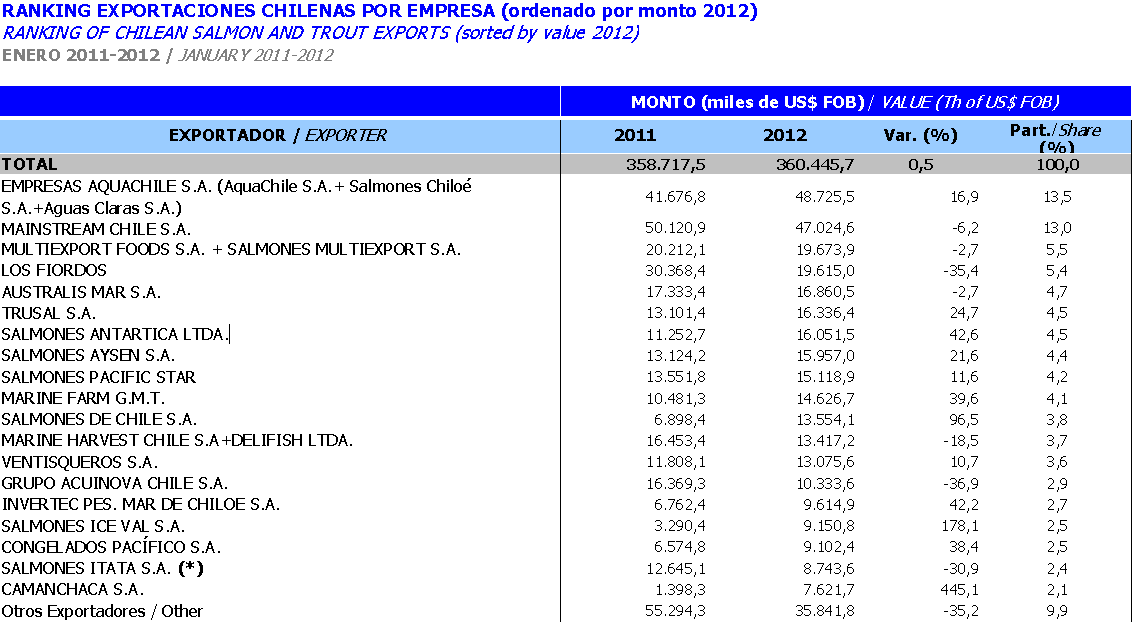Screen dimensions: 1132x627
Task: Click the ENERO 2011-2012 date line
Action: [167, 55]
